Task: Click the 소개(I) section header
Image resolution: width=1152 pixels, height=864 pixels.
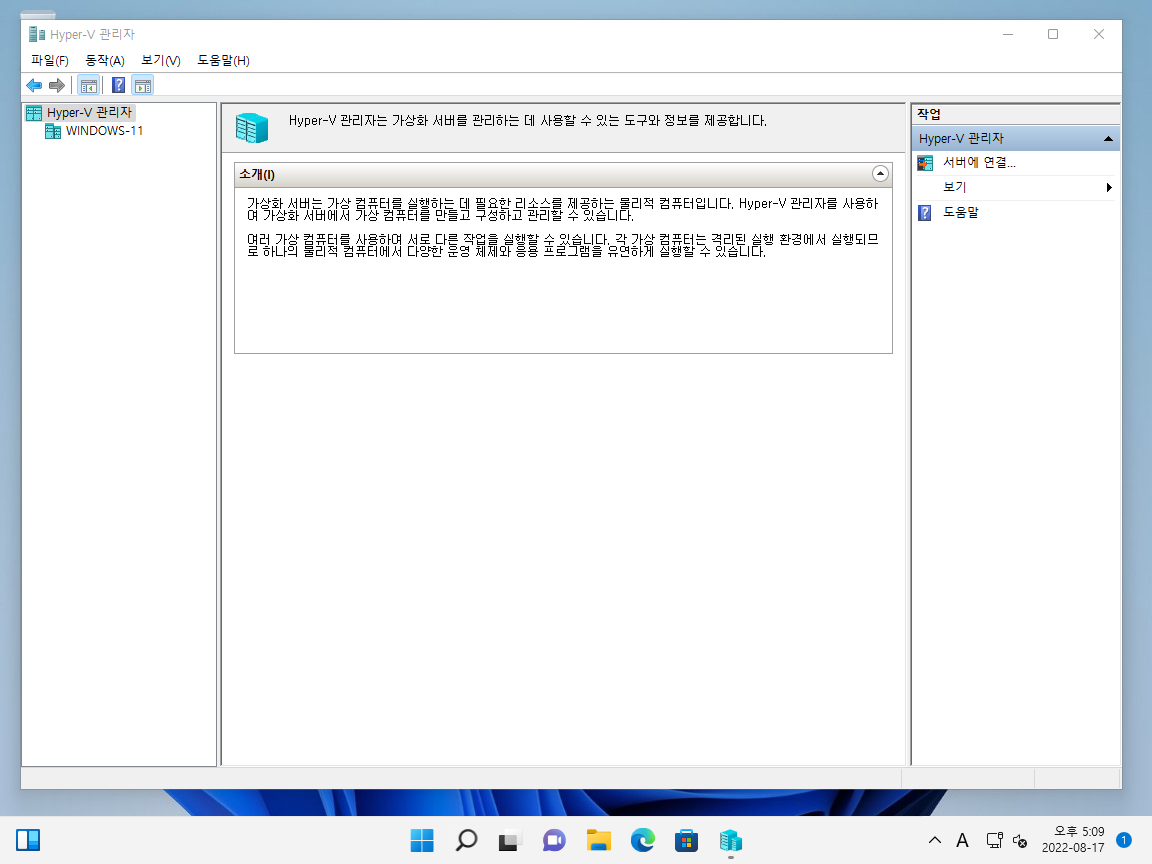Action: pos(563,174)
